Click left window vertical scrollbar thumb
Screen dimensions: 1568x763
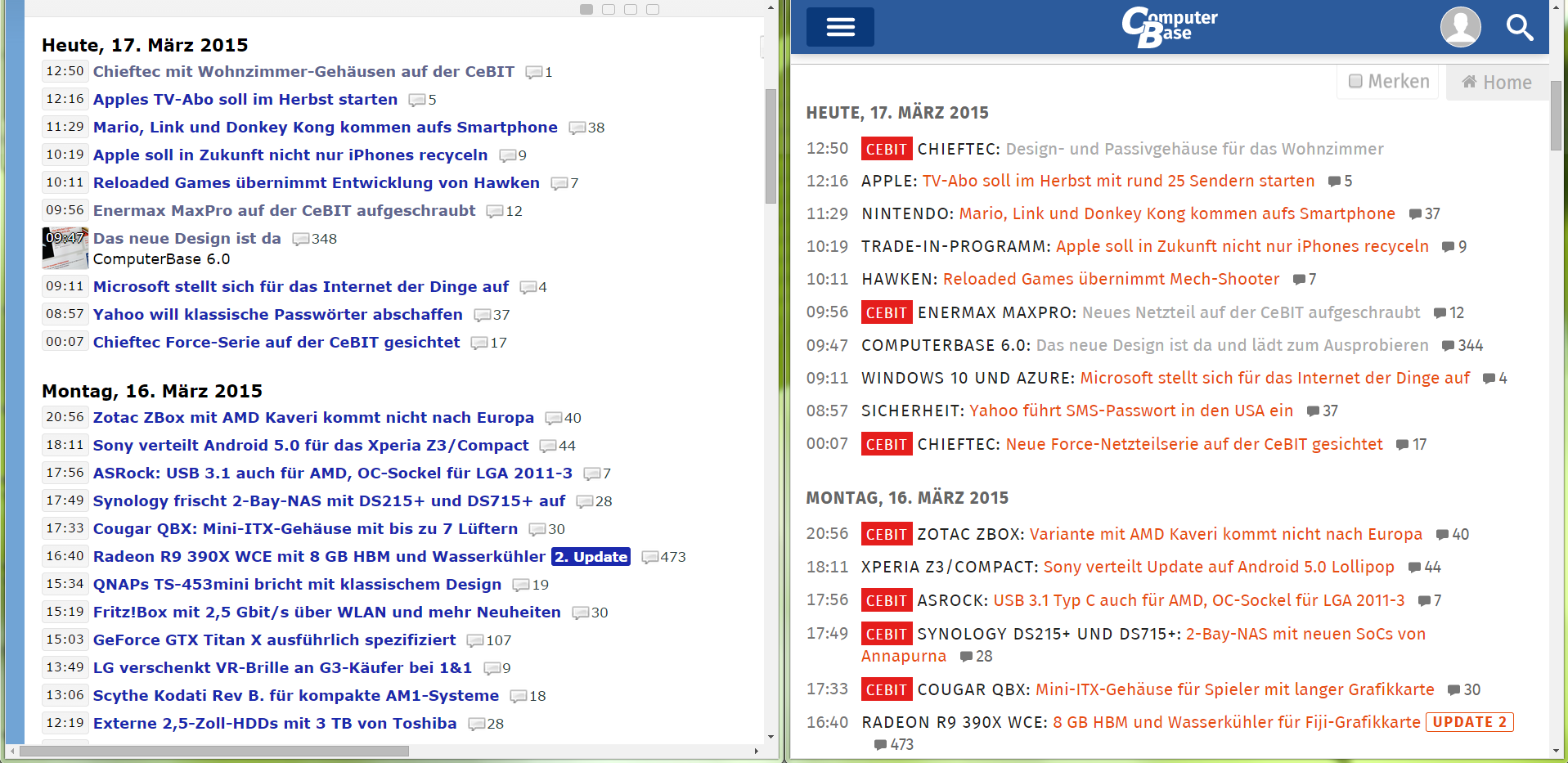click(771, 146)
